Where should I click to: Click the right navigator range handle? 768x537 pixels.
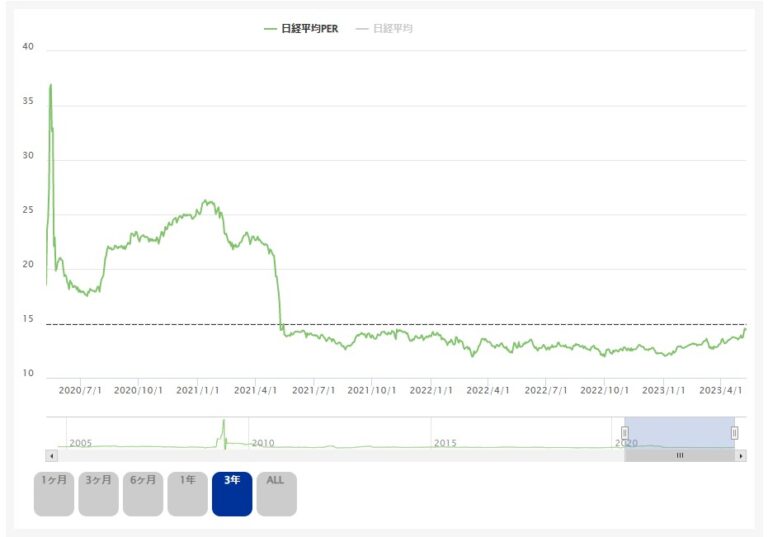734,432
